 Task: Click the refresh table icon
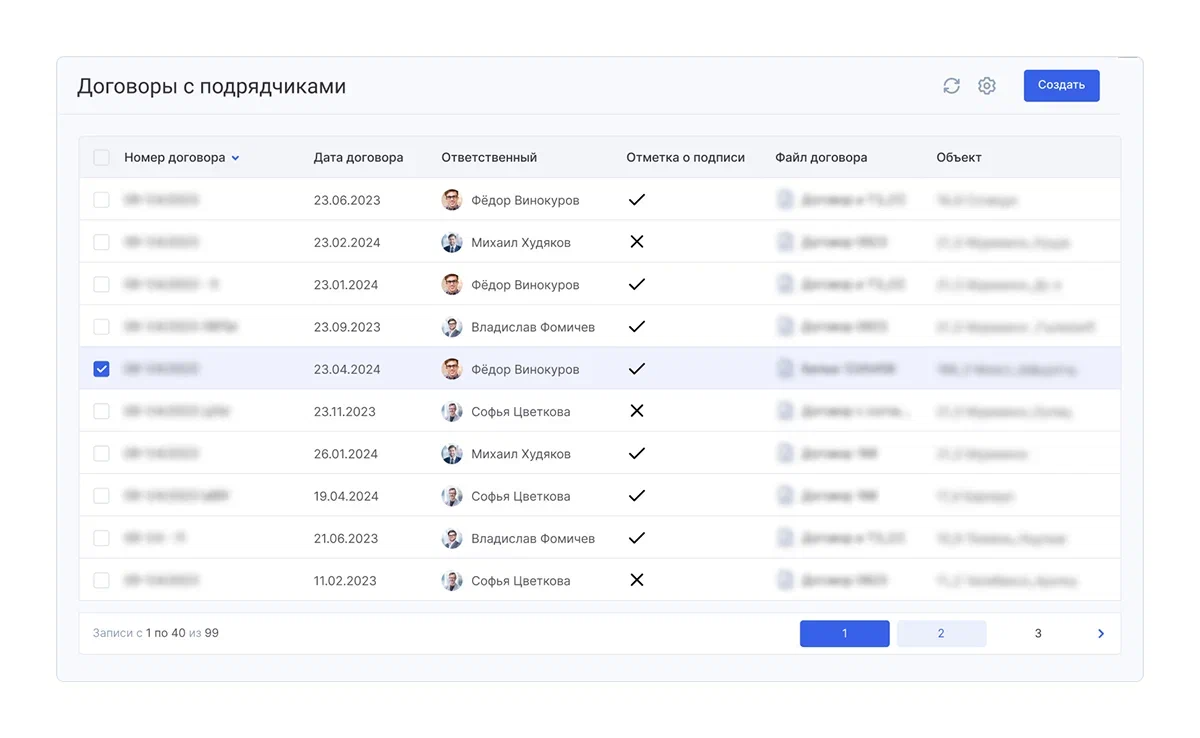tap(951, 86)
